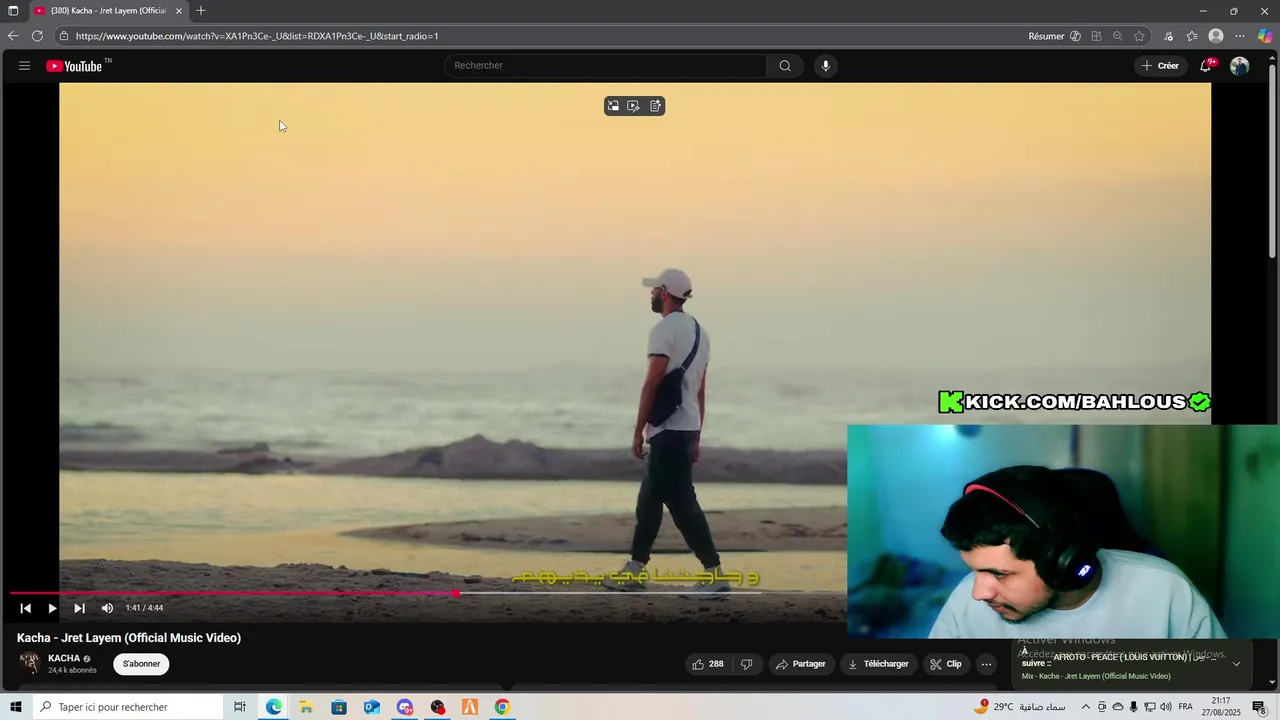The height and width of the screenshot is (720, 1280).
Task: Open a new browser tab
Action: (x=201, y=10)
